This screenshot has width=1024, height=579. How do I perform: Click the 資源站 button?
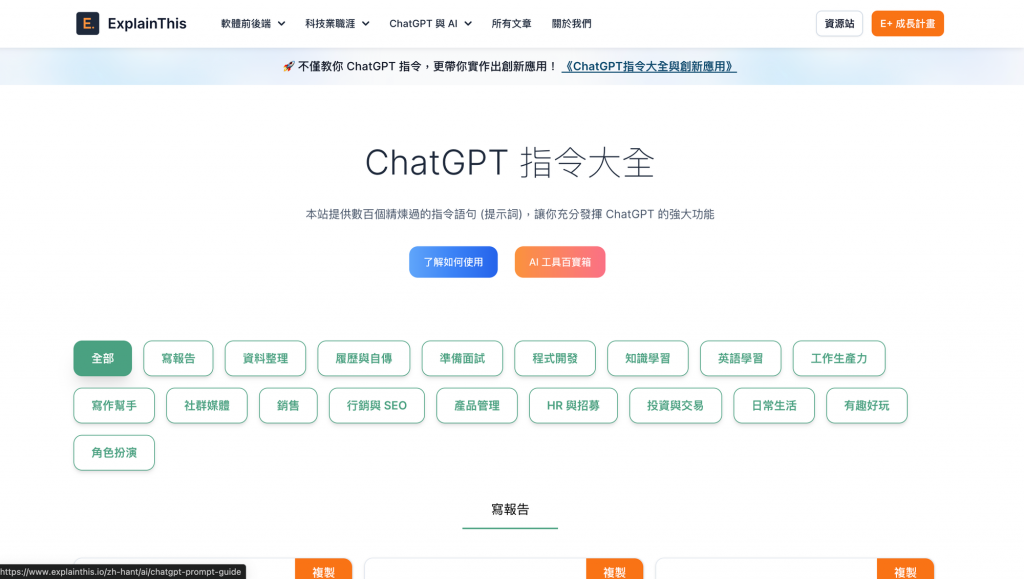839,23
